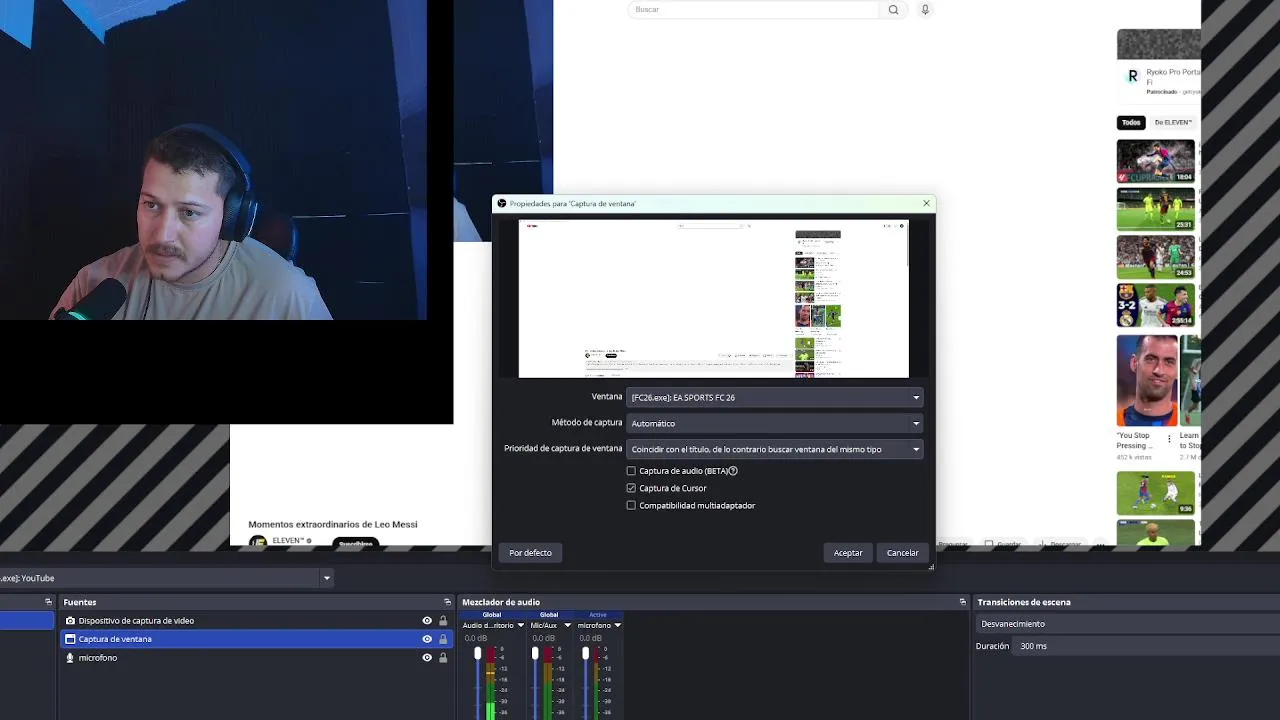Open the Ventana window selection dropdown
1280x720 pixels.
774,397
